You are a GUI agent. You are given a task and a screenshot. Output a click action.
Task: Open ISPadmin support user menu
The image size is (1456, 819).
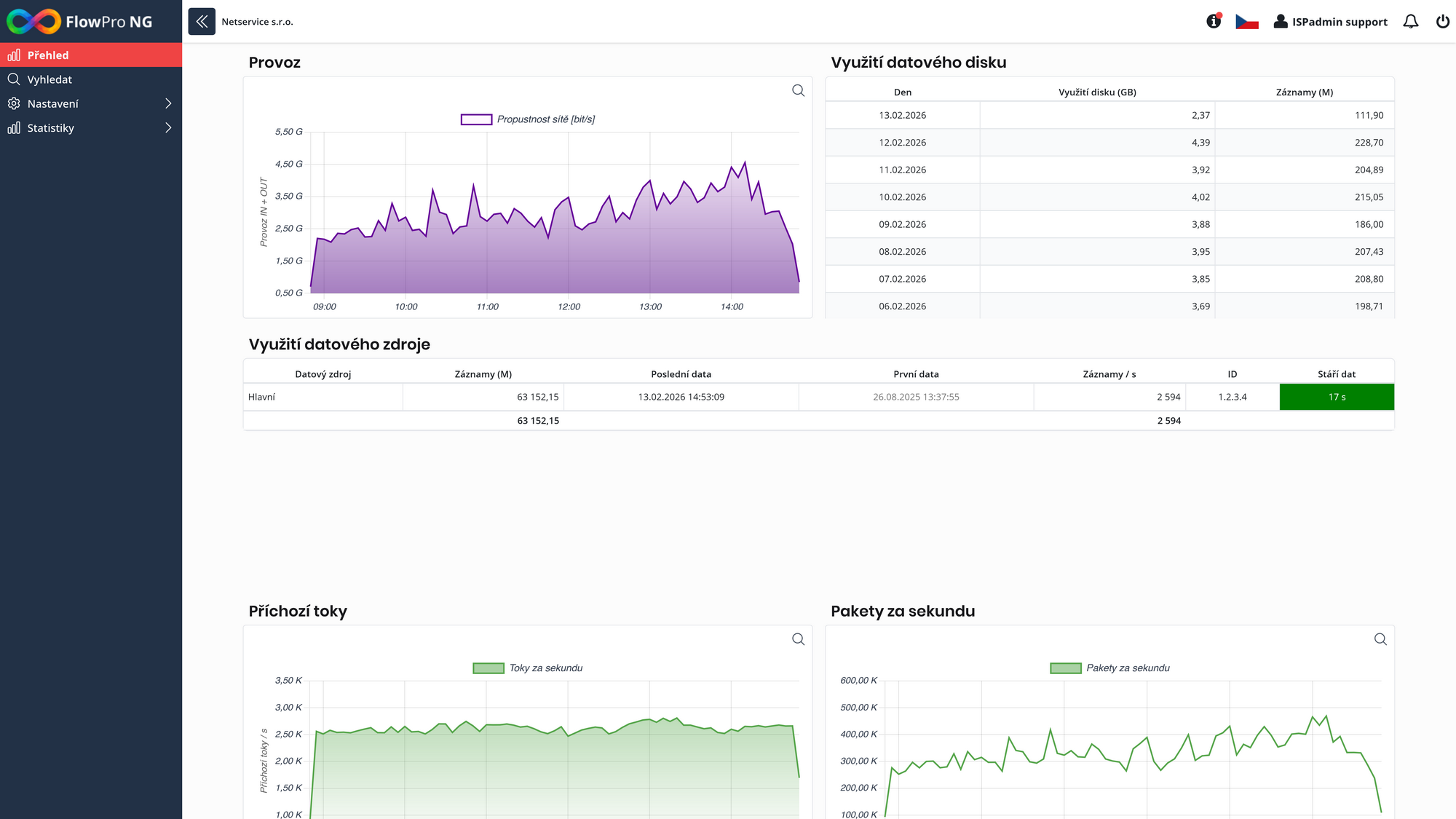(x=1330, y=22)
